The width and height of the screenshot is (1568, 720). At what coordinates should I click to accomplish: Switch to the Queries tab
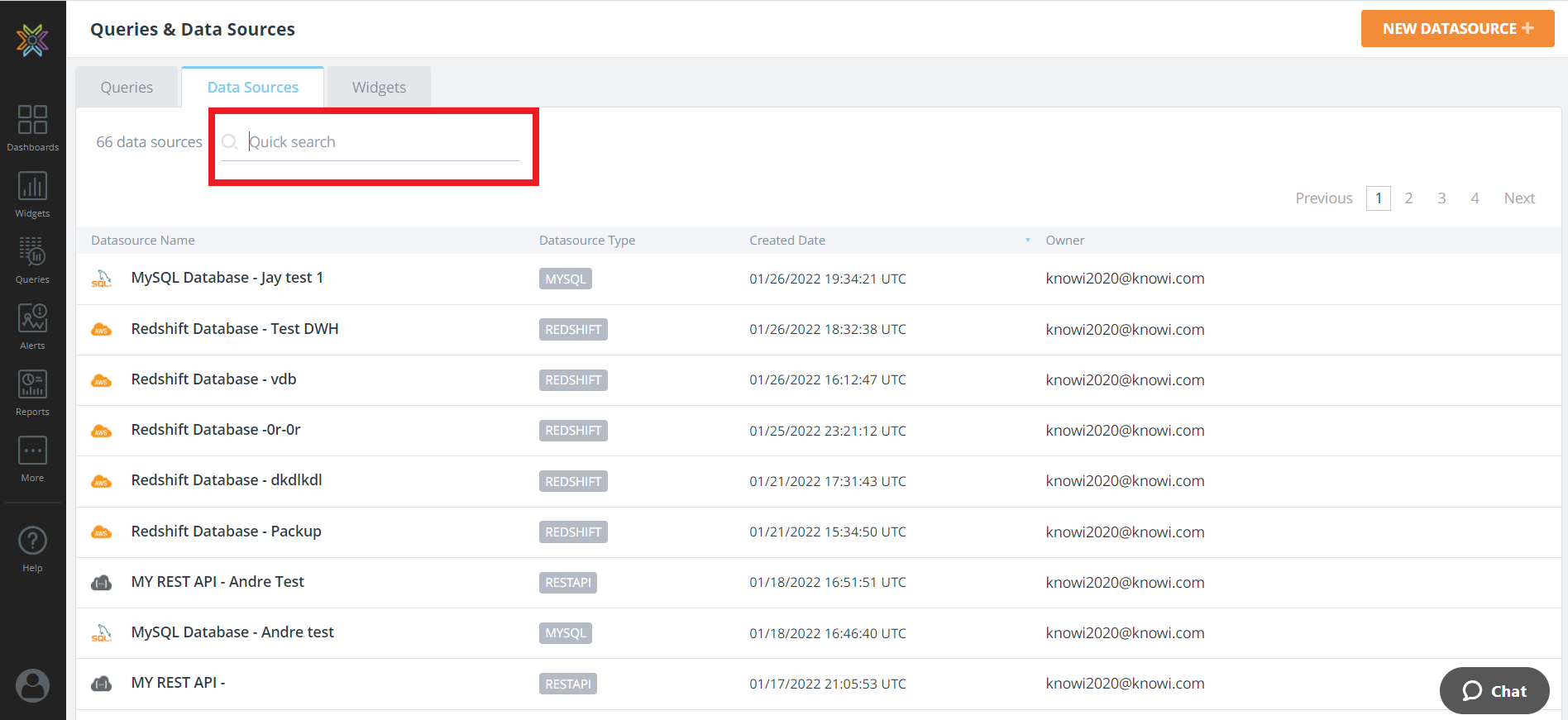(x=127, y=88)
